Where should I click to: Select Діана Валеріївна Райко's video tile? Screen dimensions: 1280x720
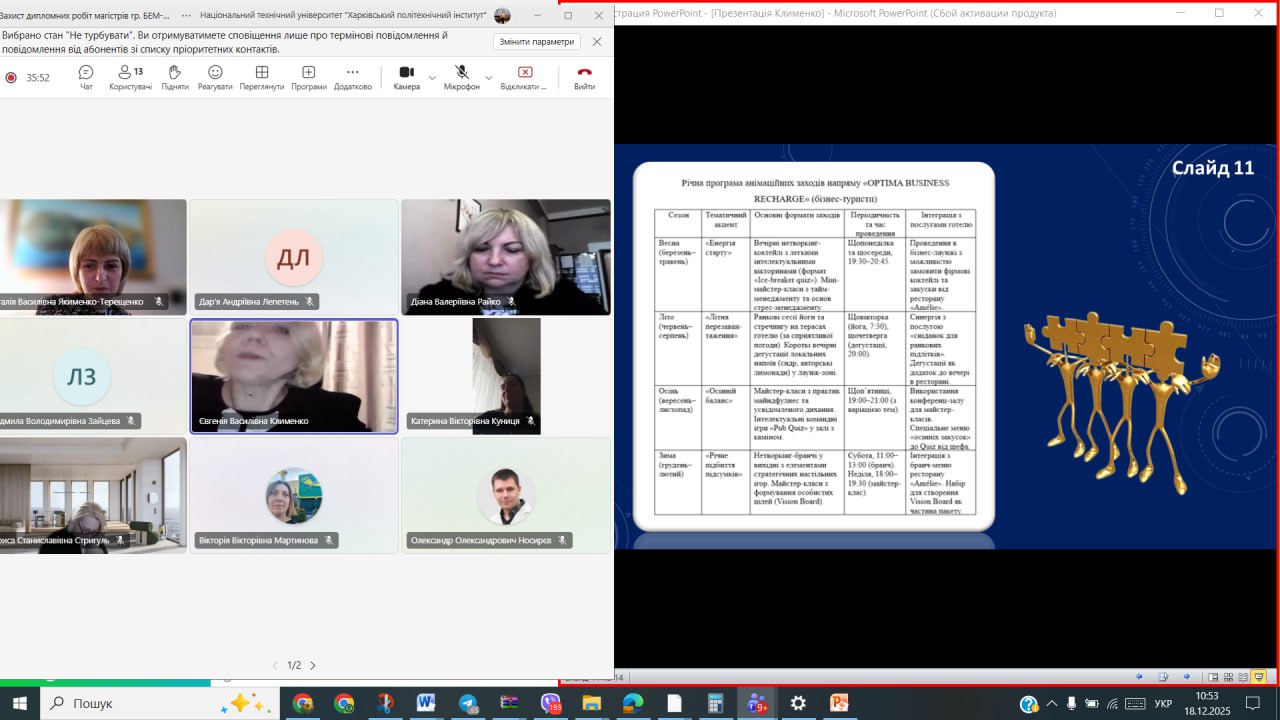tap(506, 257)
